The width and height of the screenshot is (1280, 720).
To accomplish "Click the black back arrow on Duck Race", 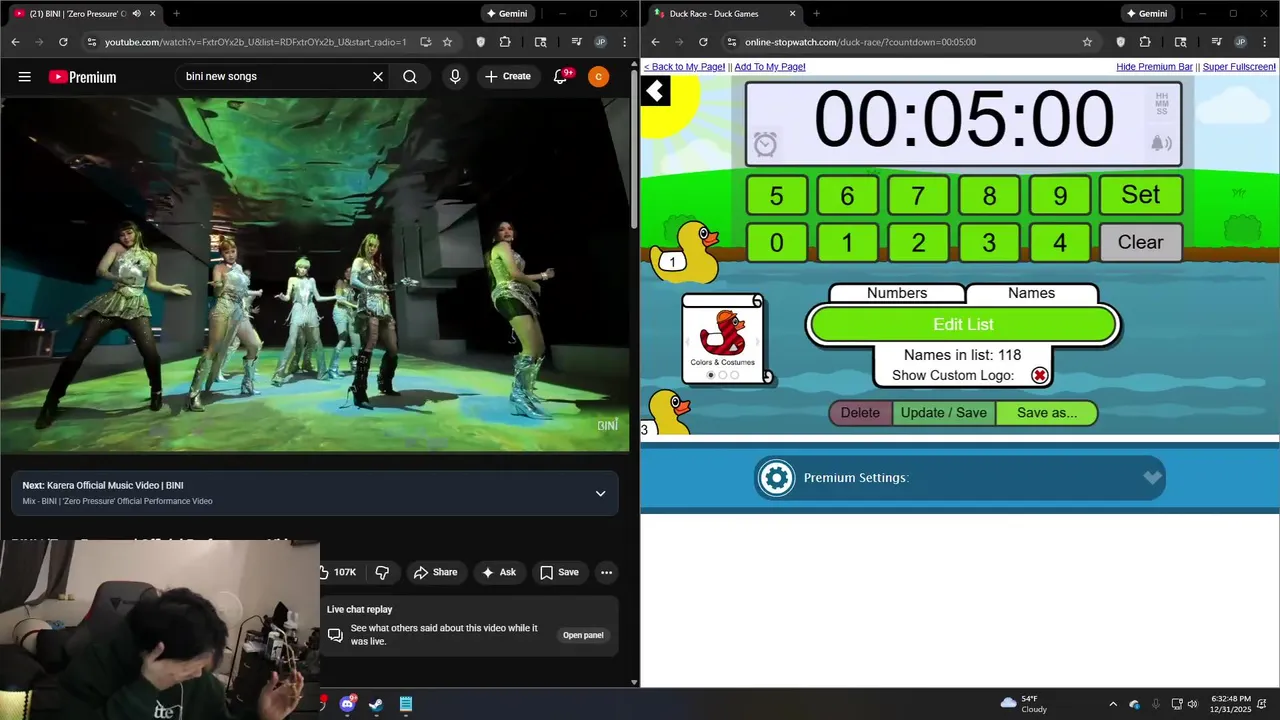I will [655, 92].
